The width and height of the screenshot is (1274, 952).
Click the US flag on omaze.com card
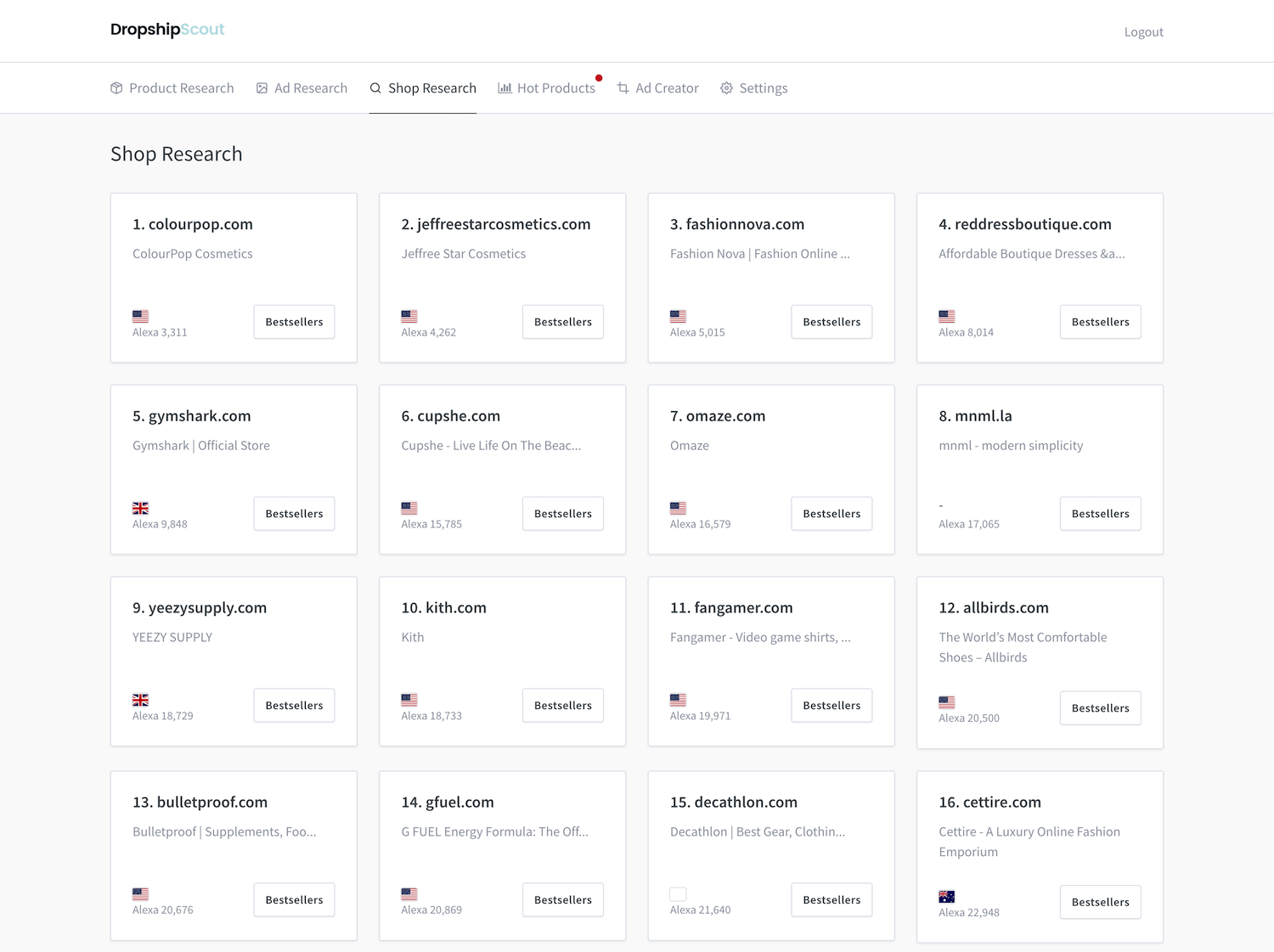coord(678,508)
